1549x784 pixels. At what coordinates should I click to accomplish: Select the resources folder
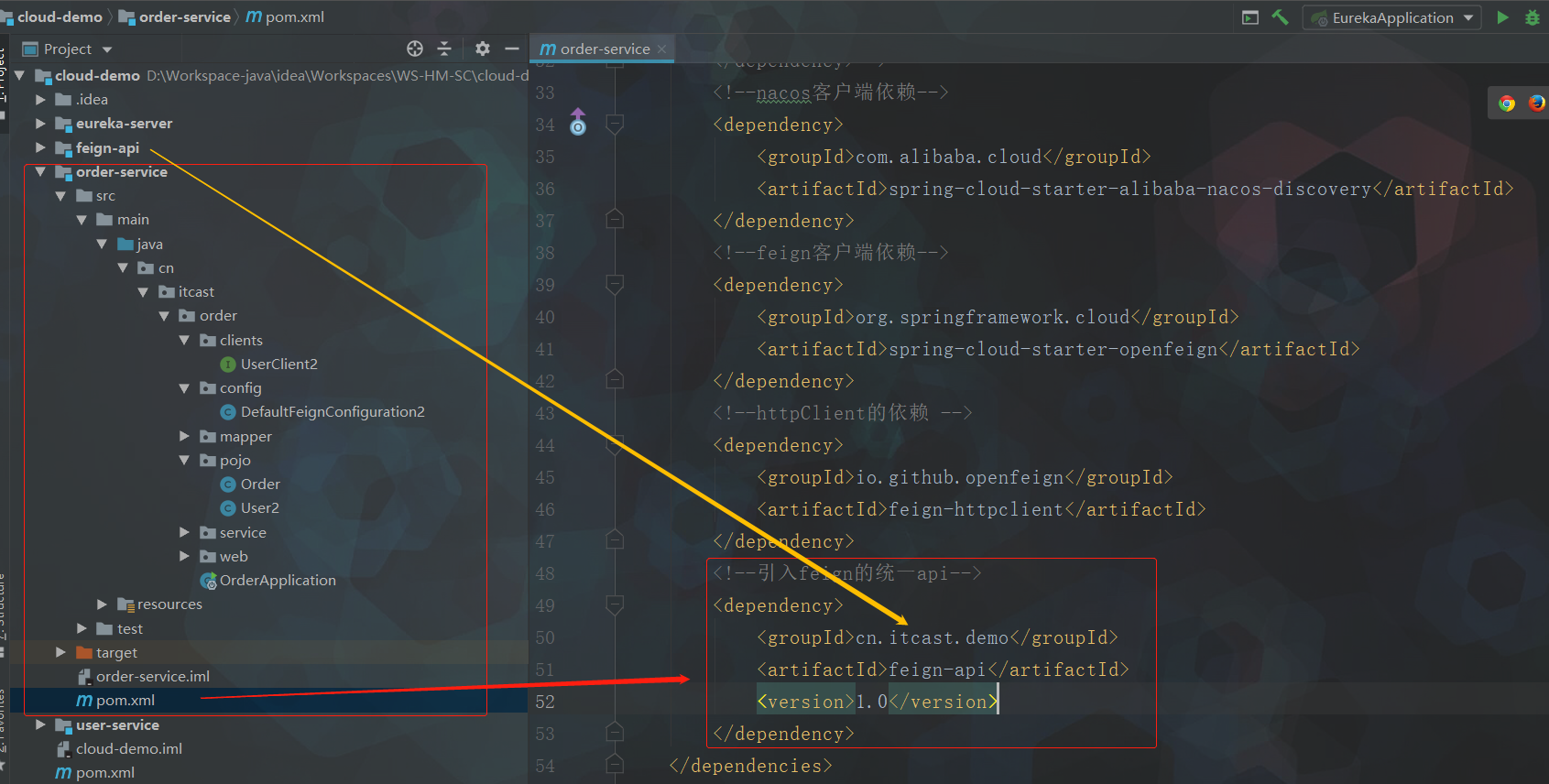pos(169,604)
